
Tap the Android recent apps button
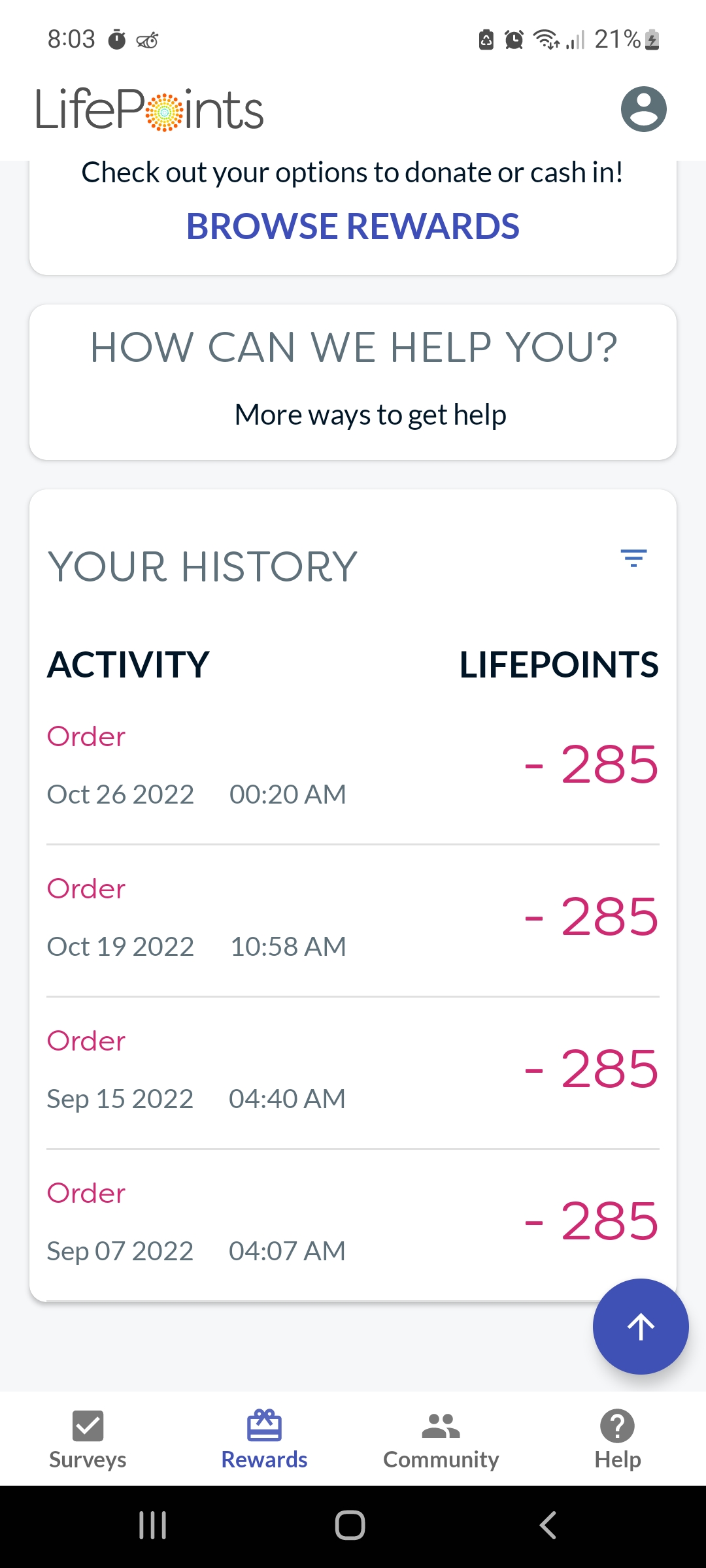click(x=153, y=1526)
